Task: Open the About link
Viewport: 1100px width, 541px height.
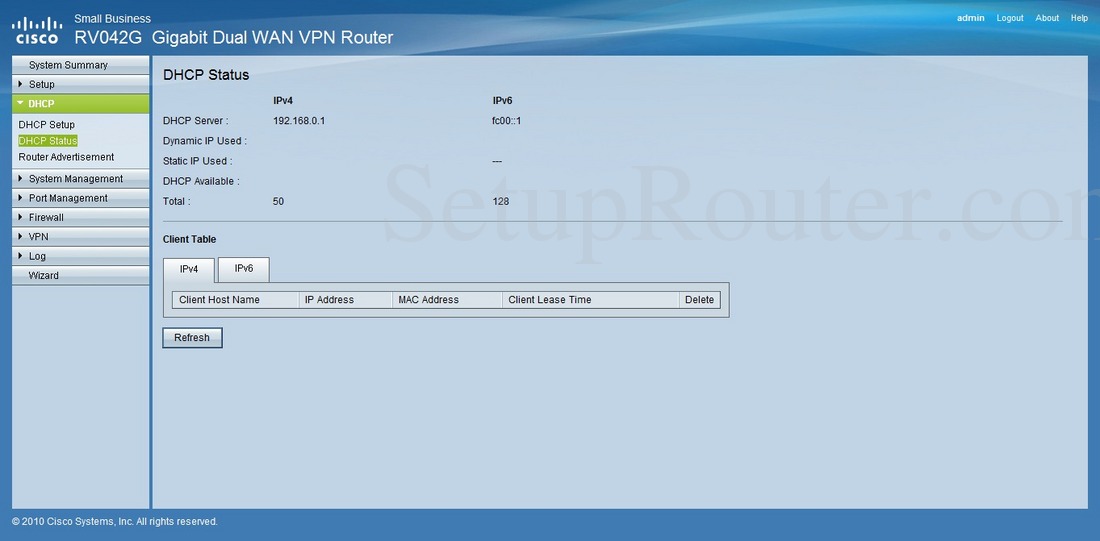Action: click(1047, 18)
